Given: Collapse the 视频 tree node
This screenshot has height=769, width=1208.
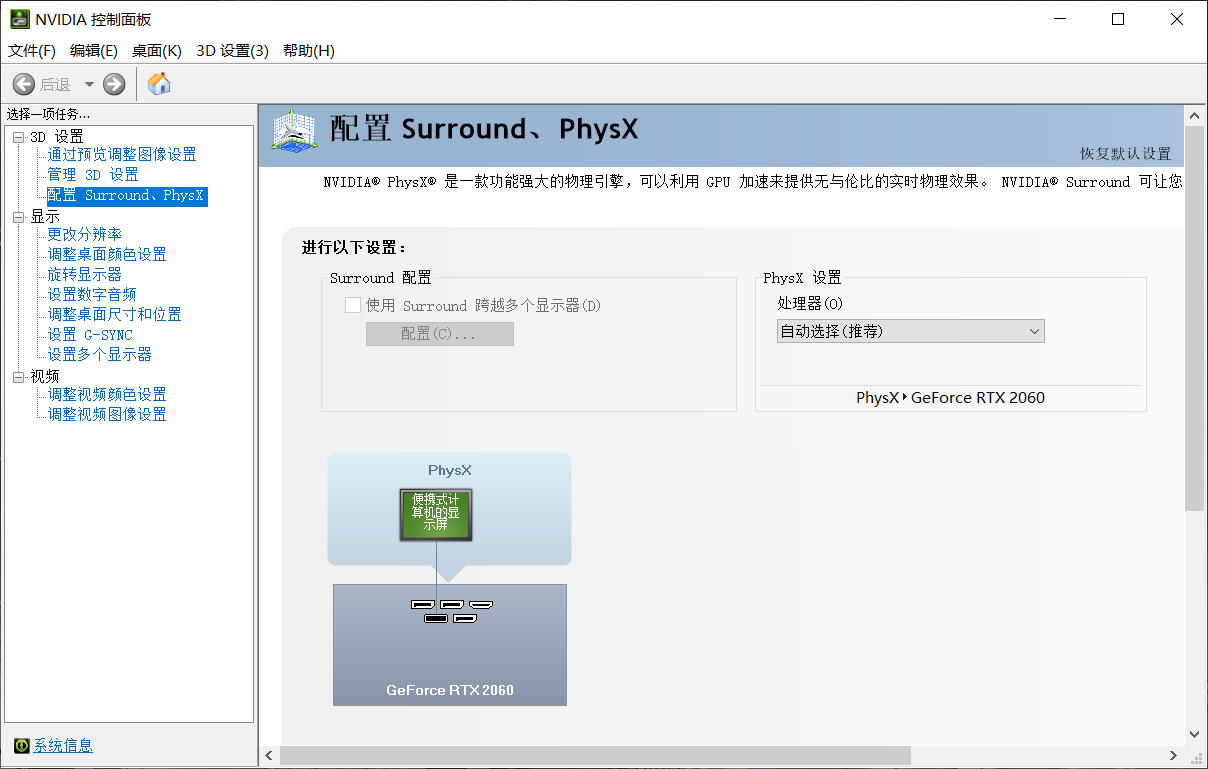Looking at the screenshot, I should coord(18,377).
